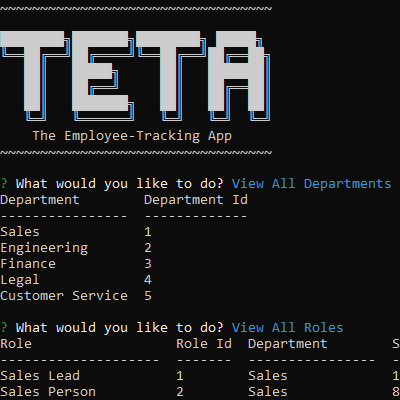The height and width of the screenshot is (400, 400).
Task: Click department id value 2
Action: [x=148, y=248]
